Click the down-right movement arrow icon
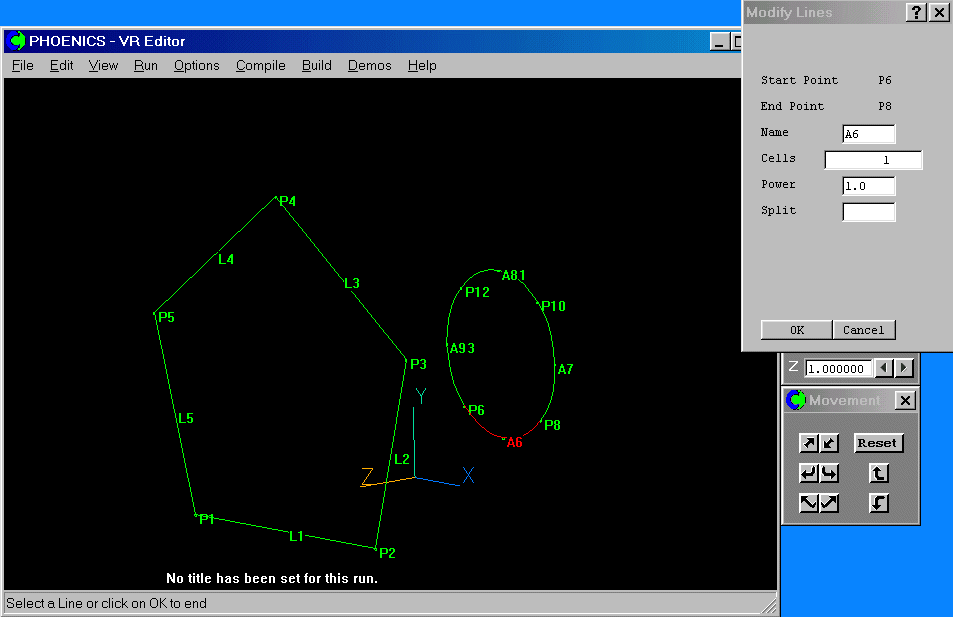Image resolution: width=953 pixels, height=617 pixels. (827, 503)
